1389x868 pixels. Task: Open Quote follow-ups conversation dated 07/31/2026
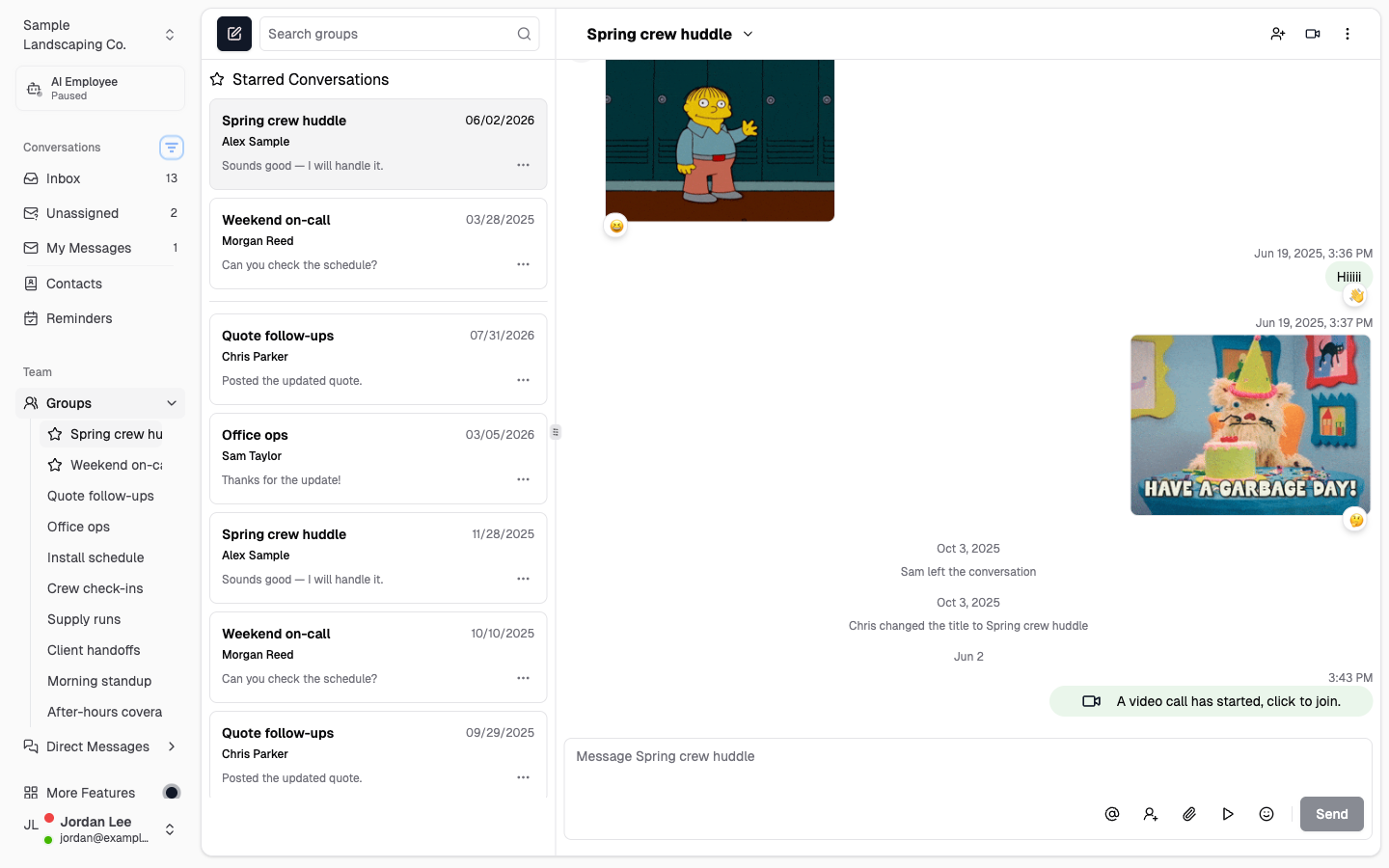tap(378, 359)
